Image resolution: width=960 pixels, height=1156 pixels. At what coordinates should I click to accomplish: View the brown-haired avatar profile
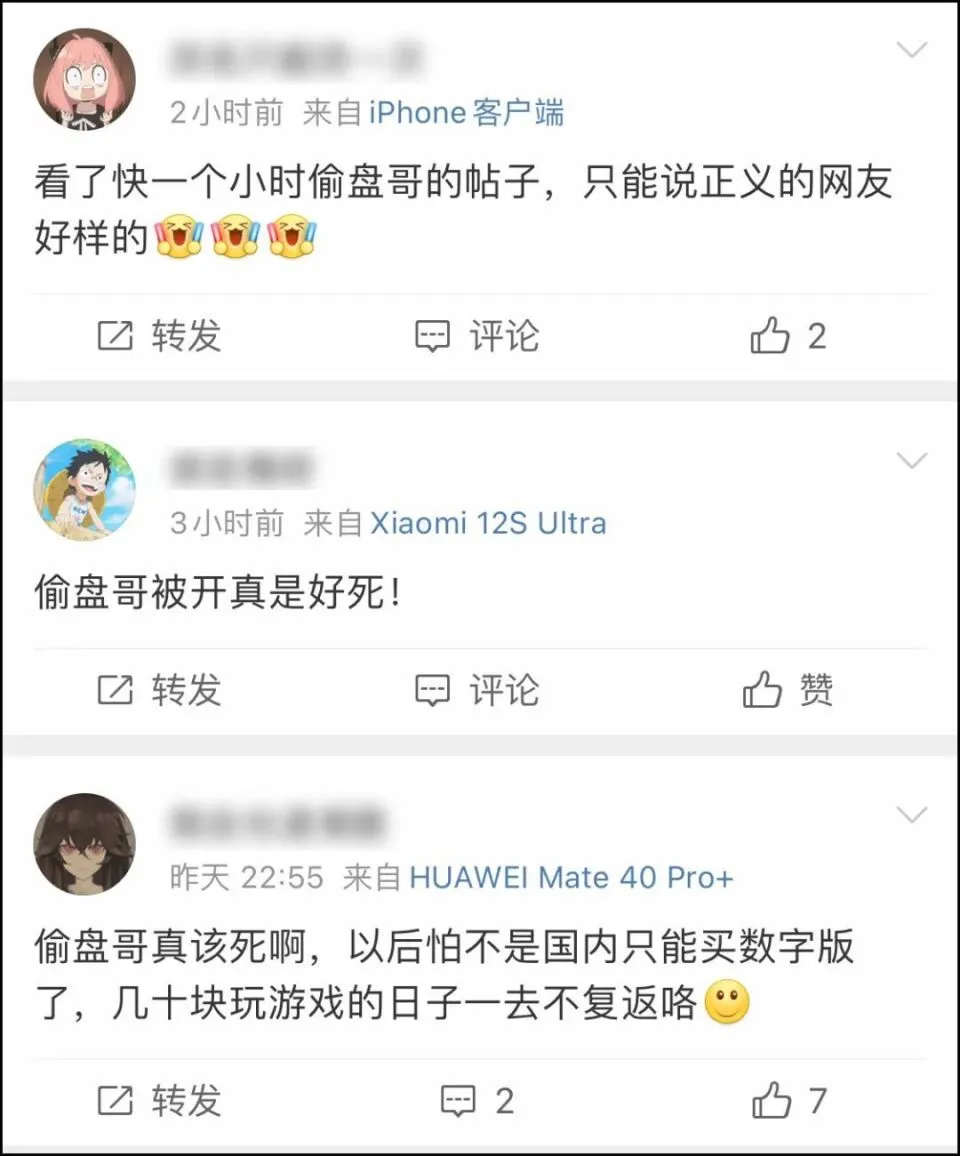(85, 844)
